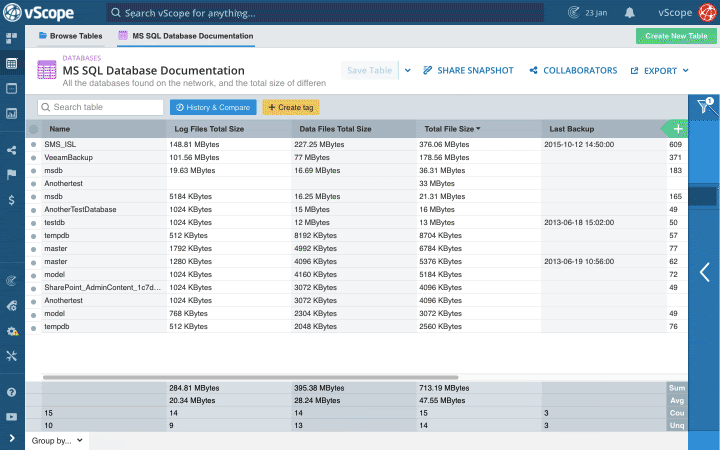Viewport: 720px width, 450px height.
Task: Expand the right side panel arrow
Action: 704,272
